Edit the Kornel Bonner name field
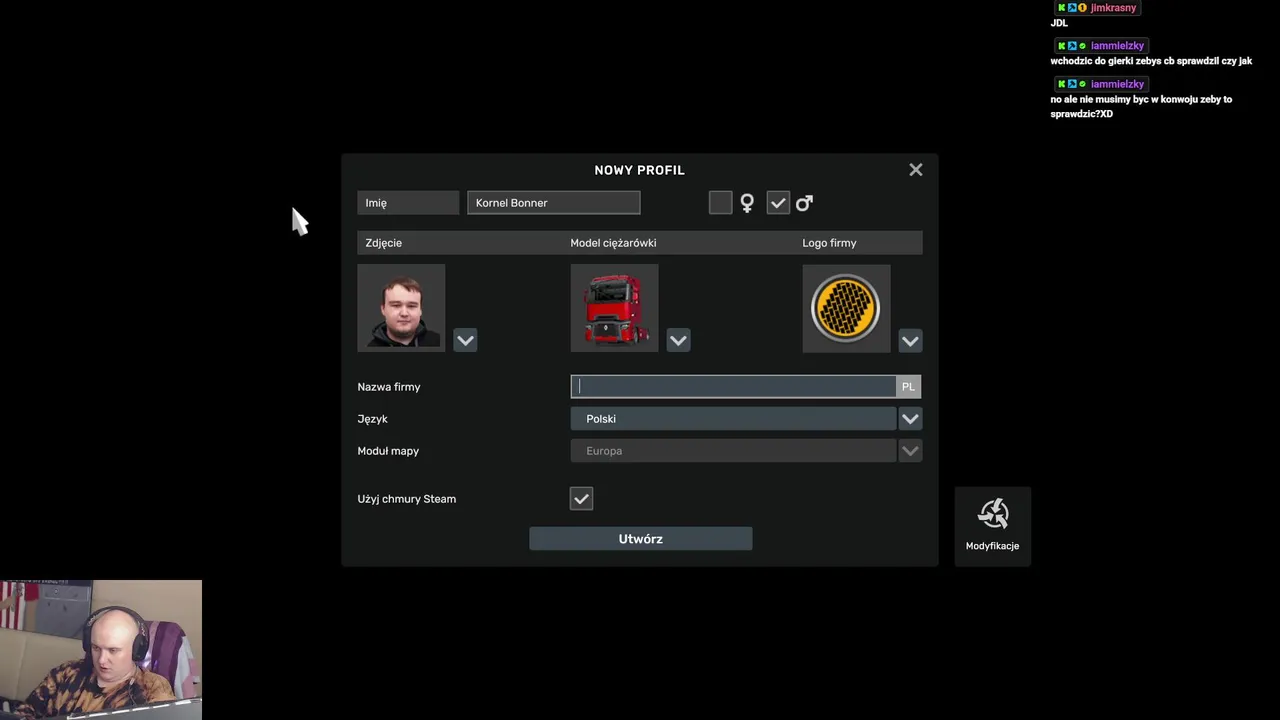This screenshot has width=1280, height=720. tap(553, 203)
